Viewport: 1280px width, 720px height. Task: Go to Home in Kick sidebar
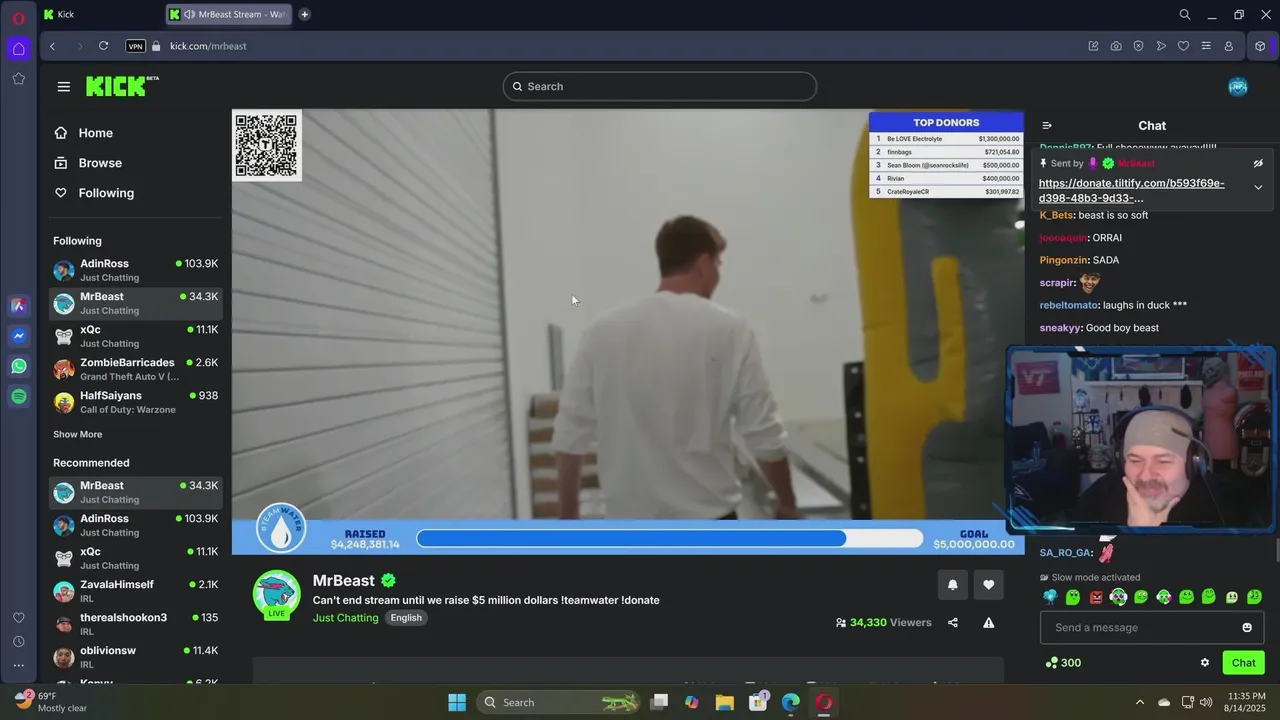tap(83, 133)
